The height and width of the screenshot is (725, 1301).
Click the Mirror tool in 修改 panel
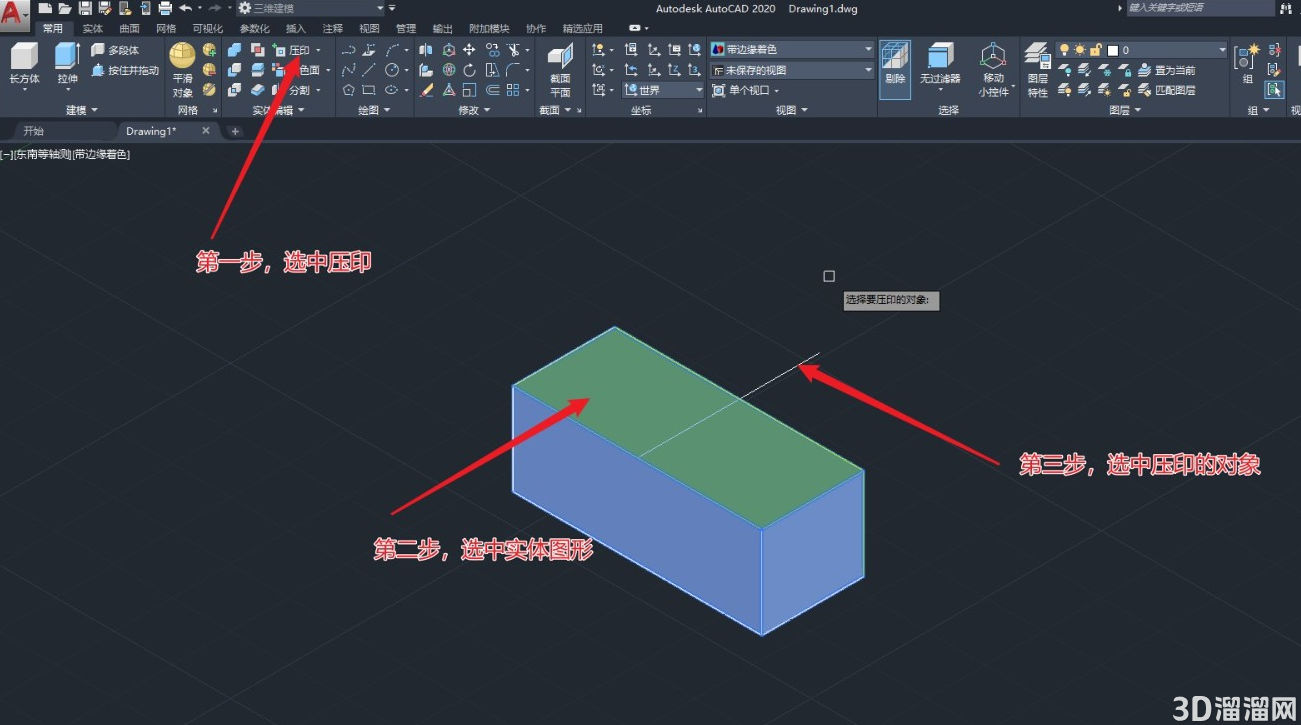[426, 50]
